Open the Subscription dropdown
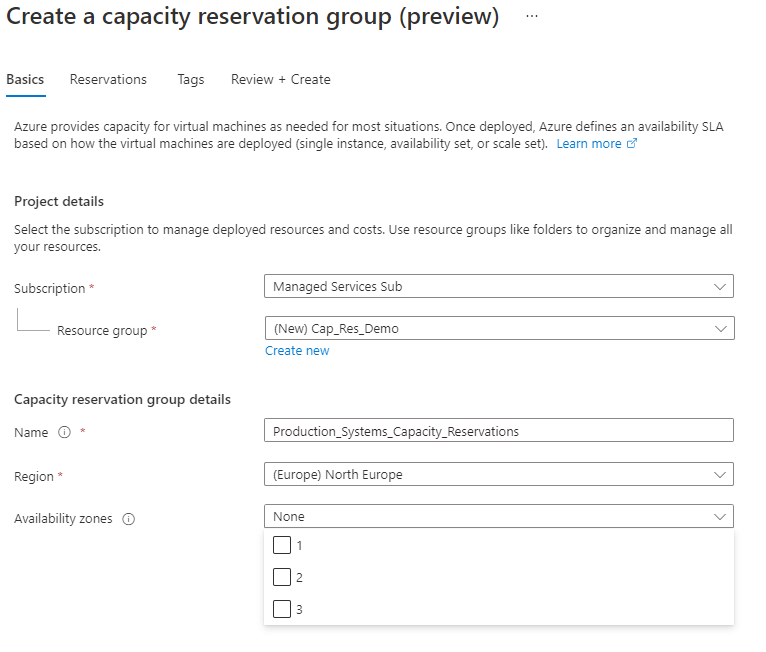Viewport: 766px width, 652px height. point(498,286)
